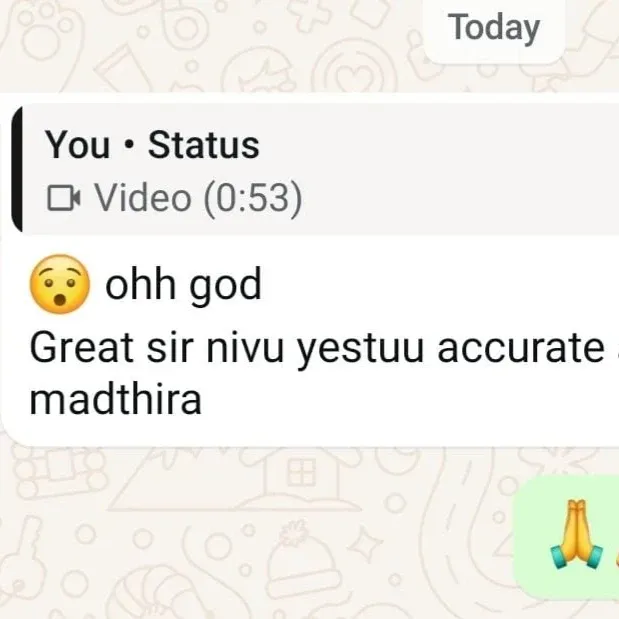Click the Today date chip
This screenshot has width=619, height=619.
click(494, 28)
